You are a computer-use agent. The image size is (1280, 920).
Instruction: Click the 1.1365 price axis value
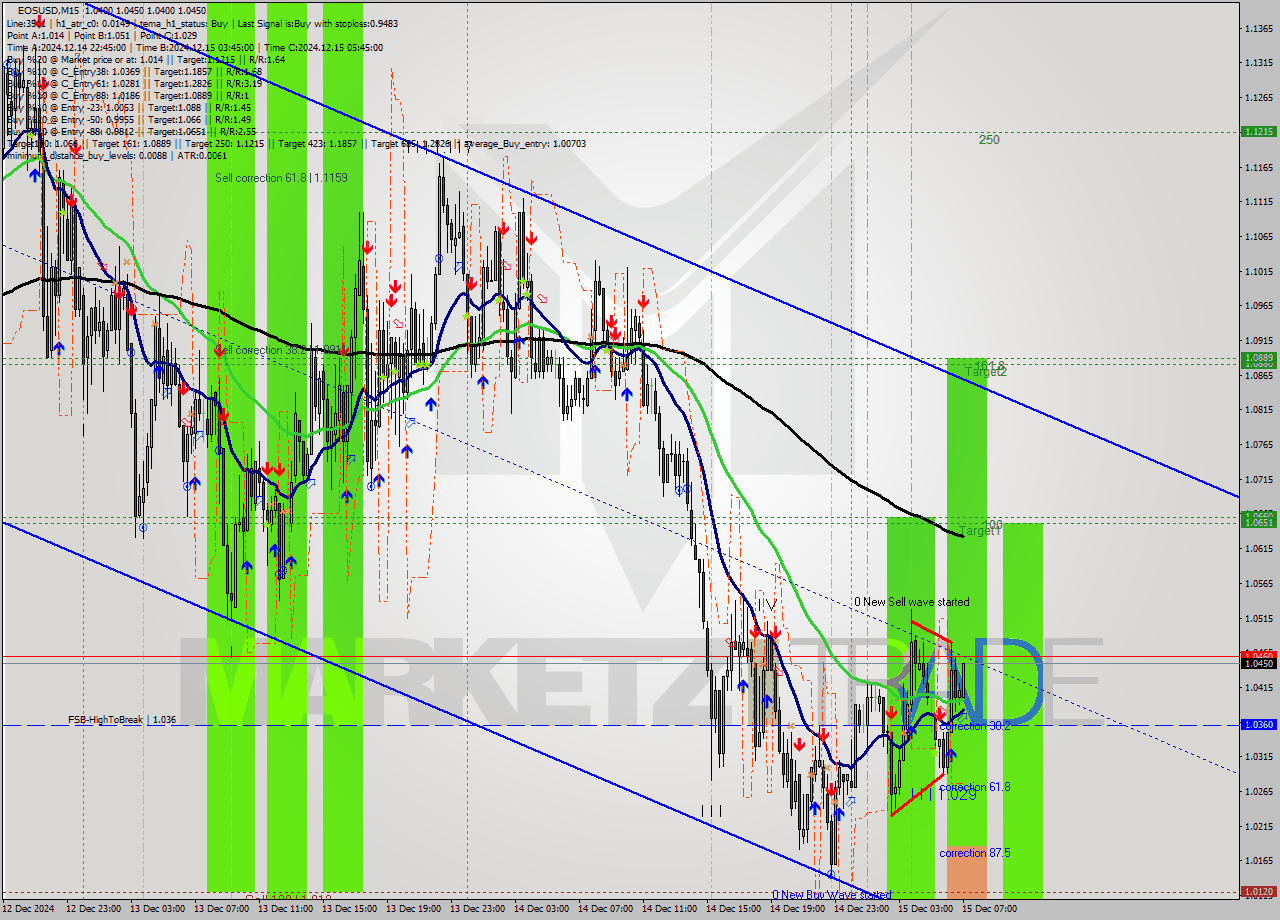pos(1258,28)
